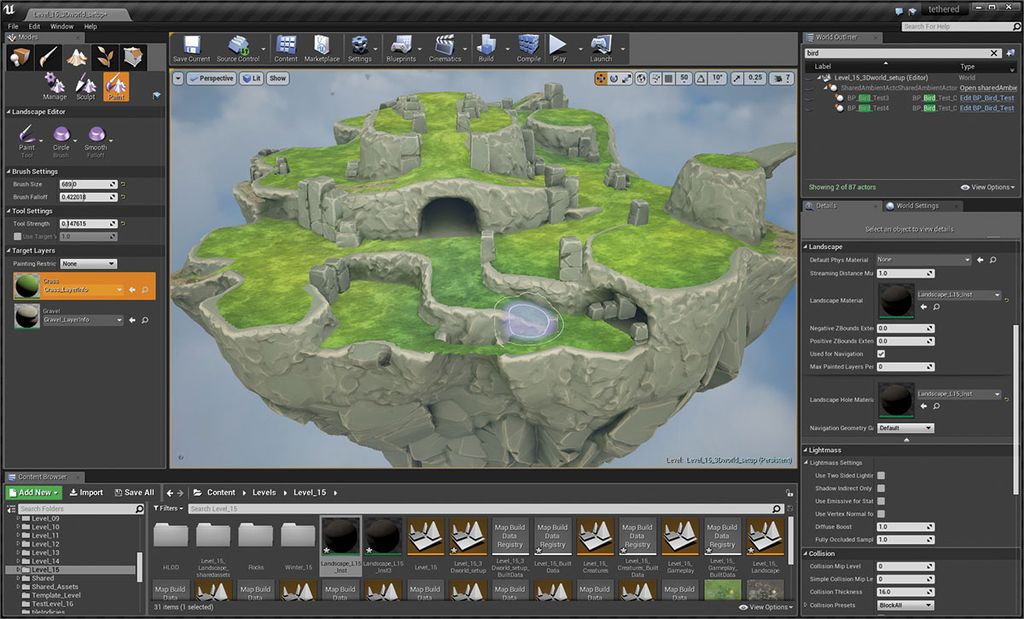Viewport: 1024px width, 619px height.
Task: Enable Use Two Sided Lighting in Lightmass Settings
Action: click(881, 475)
